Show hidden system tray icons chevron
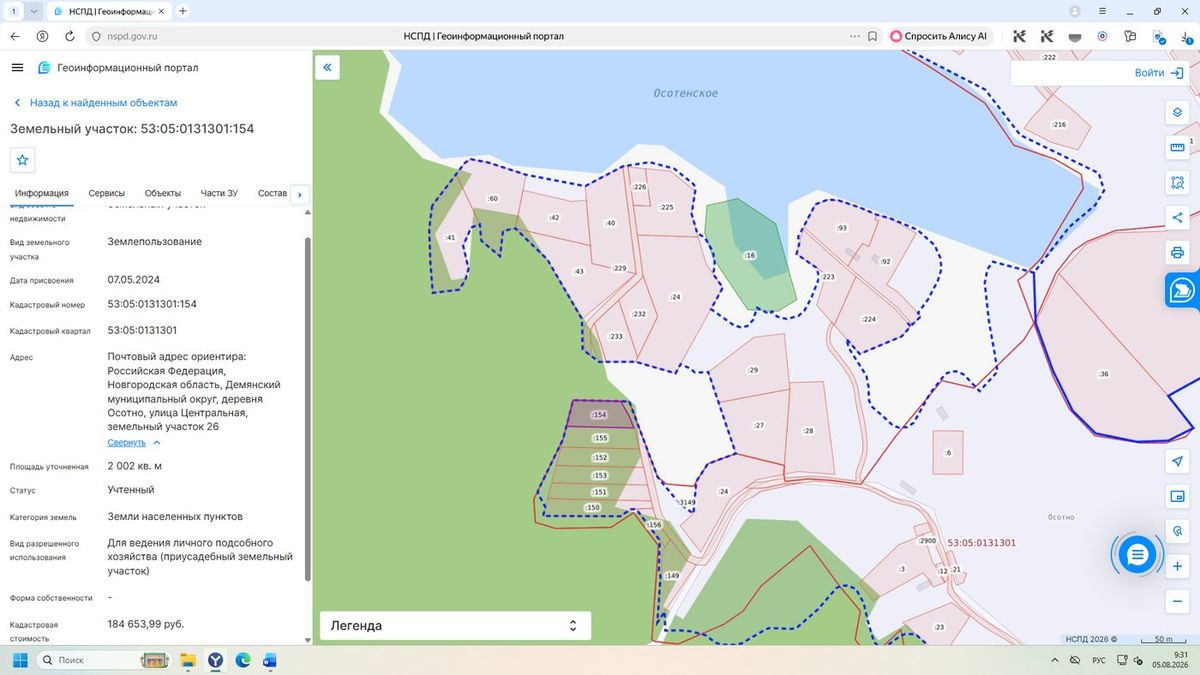Image resolution: width=1200 pixels, height=675 pixels. pyautogui.click(x=1056, y=660)
